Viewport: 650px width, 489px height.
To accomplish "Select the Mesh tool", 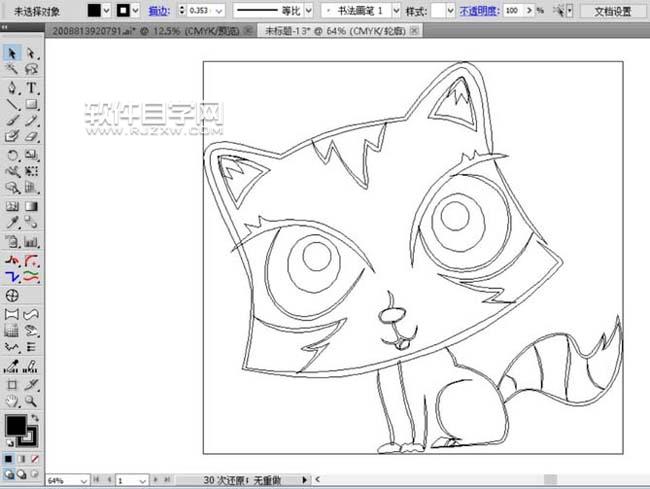I will pyautogui.click(x=12, y=206).
